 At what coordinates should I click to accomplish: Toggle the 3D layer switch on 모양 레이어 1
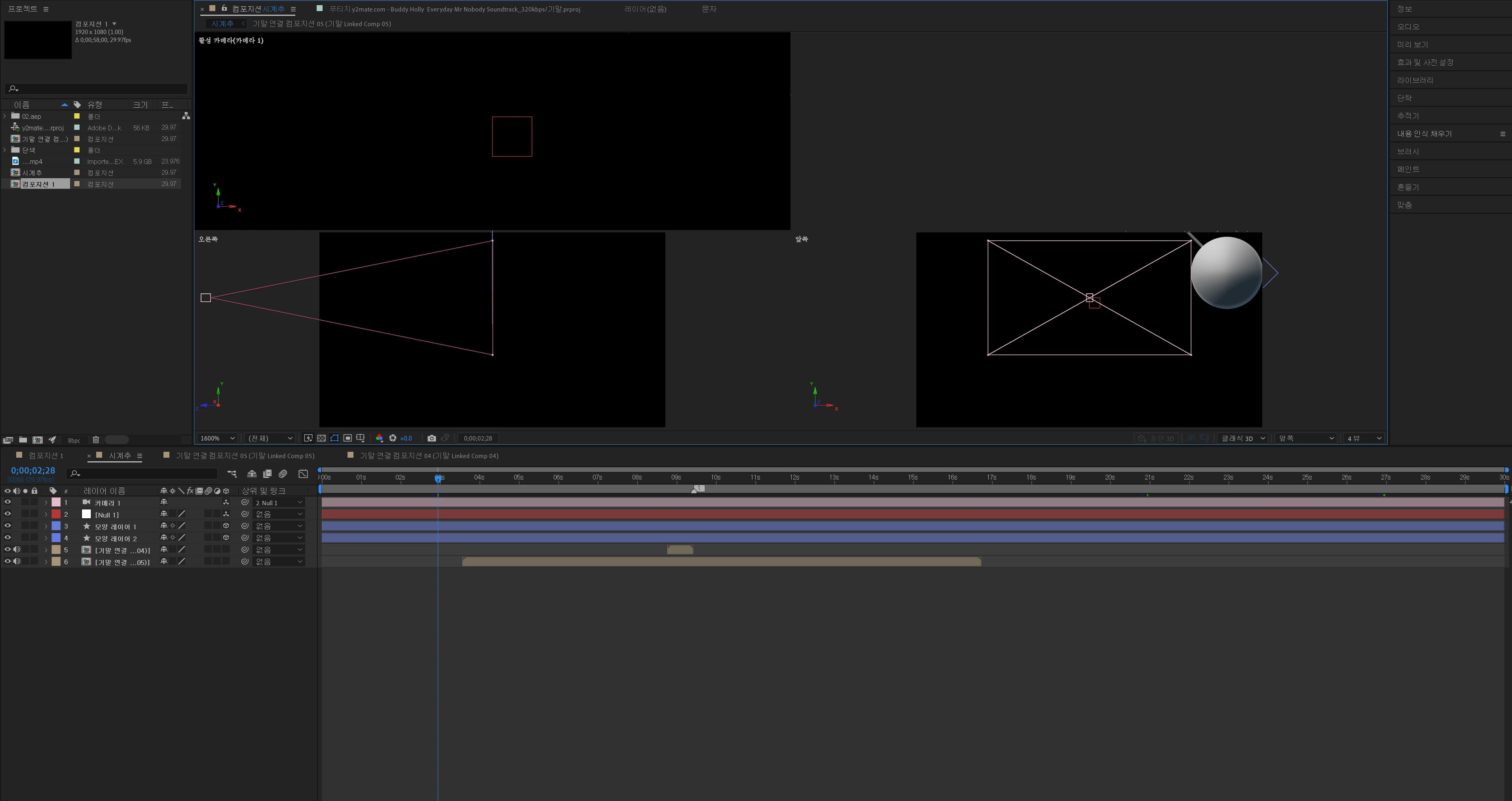226,526
